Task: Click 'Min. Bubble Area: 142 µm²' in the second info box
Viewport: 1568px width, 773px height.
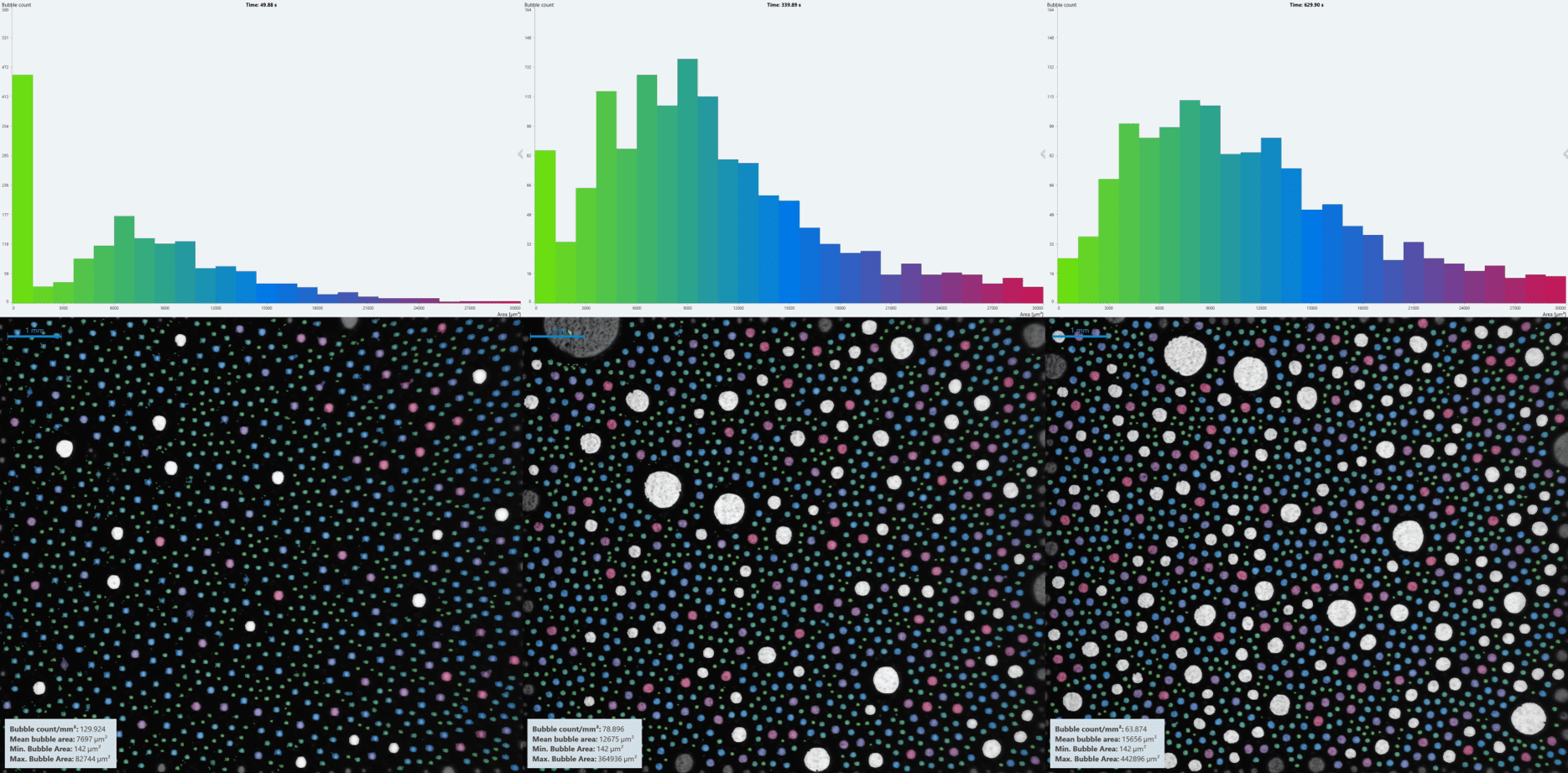Action: coord(577,749)
